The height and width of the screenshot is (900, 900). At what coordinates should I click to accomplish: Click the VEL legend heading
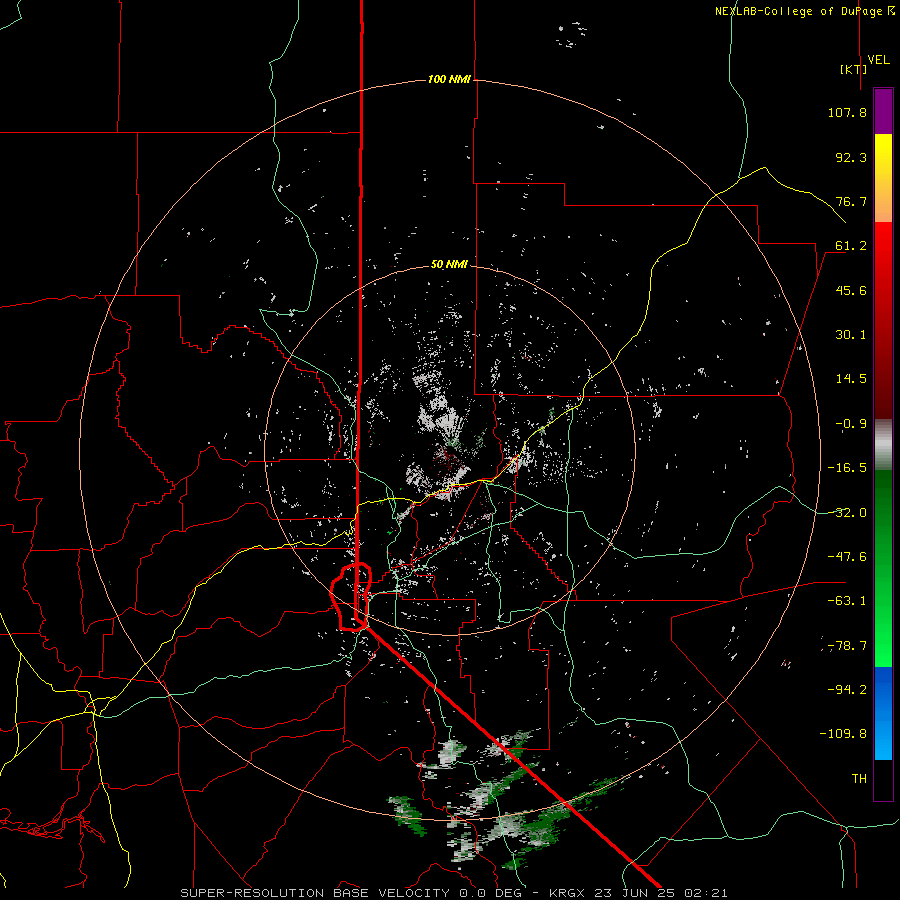[878, 60]
